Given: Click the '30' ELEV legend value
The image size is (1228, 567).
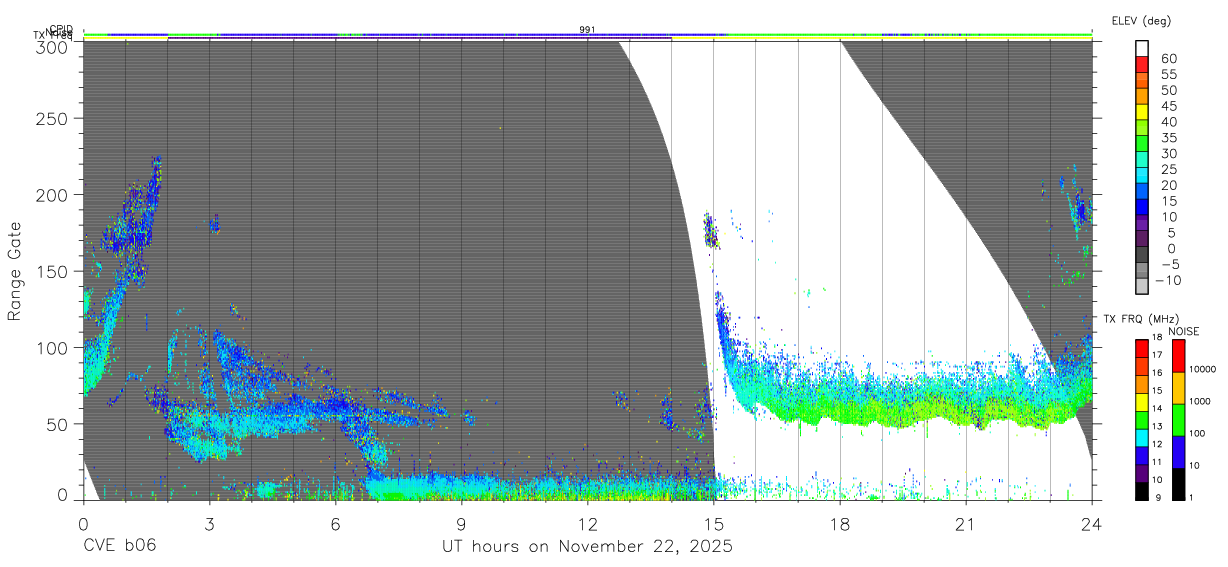Looking at the screenshot, I should tap(1169, 153).
